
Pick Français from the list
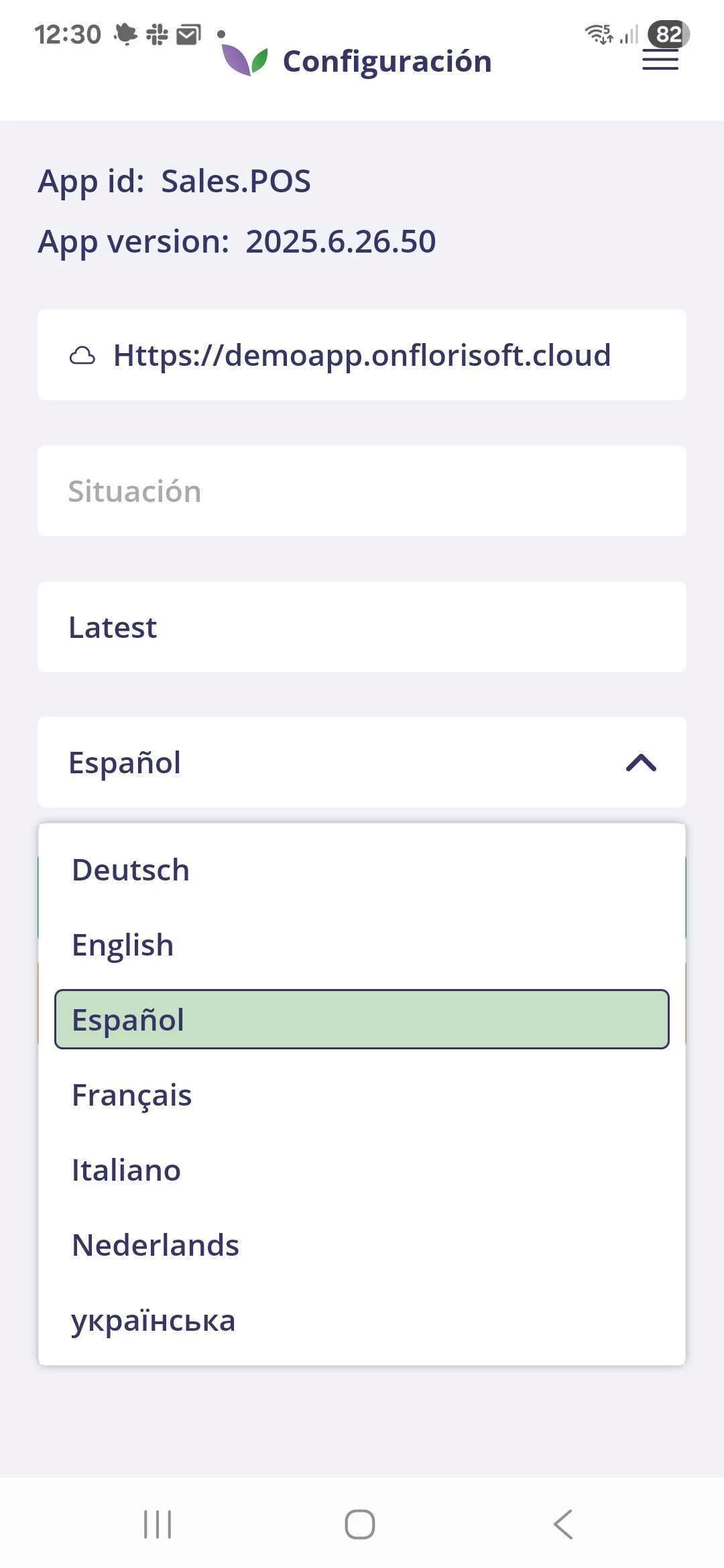pos(132,1095)
